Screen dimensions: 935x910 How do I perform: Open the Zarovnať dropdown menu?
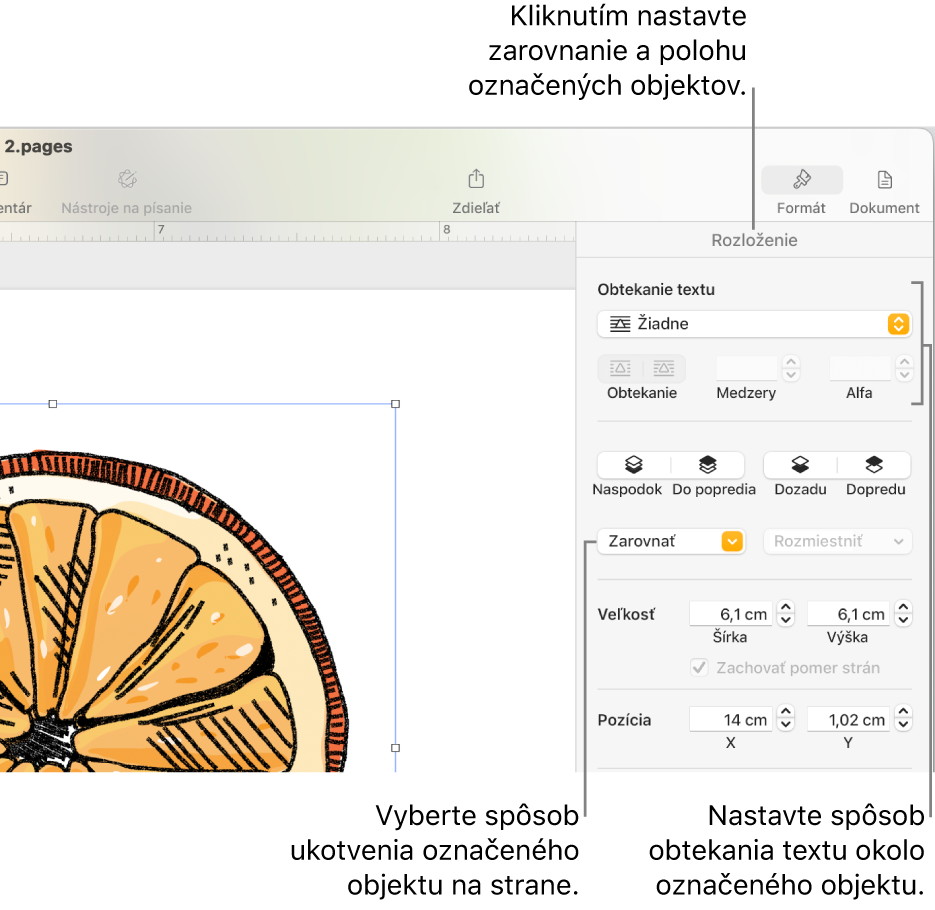click(x=671, y=541)
